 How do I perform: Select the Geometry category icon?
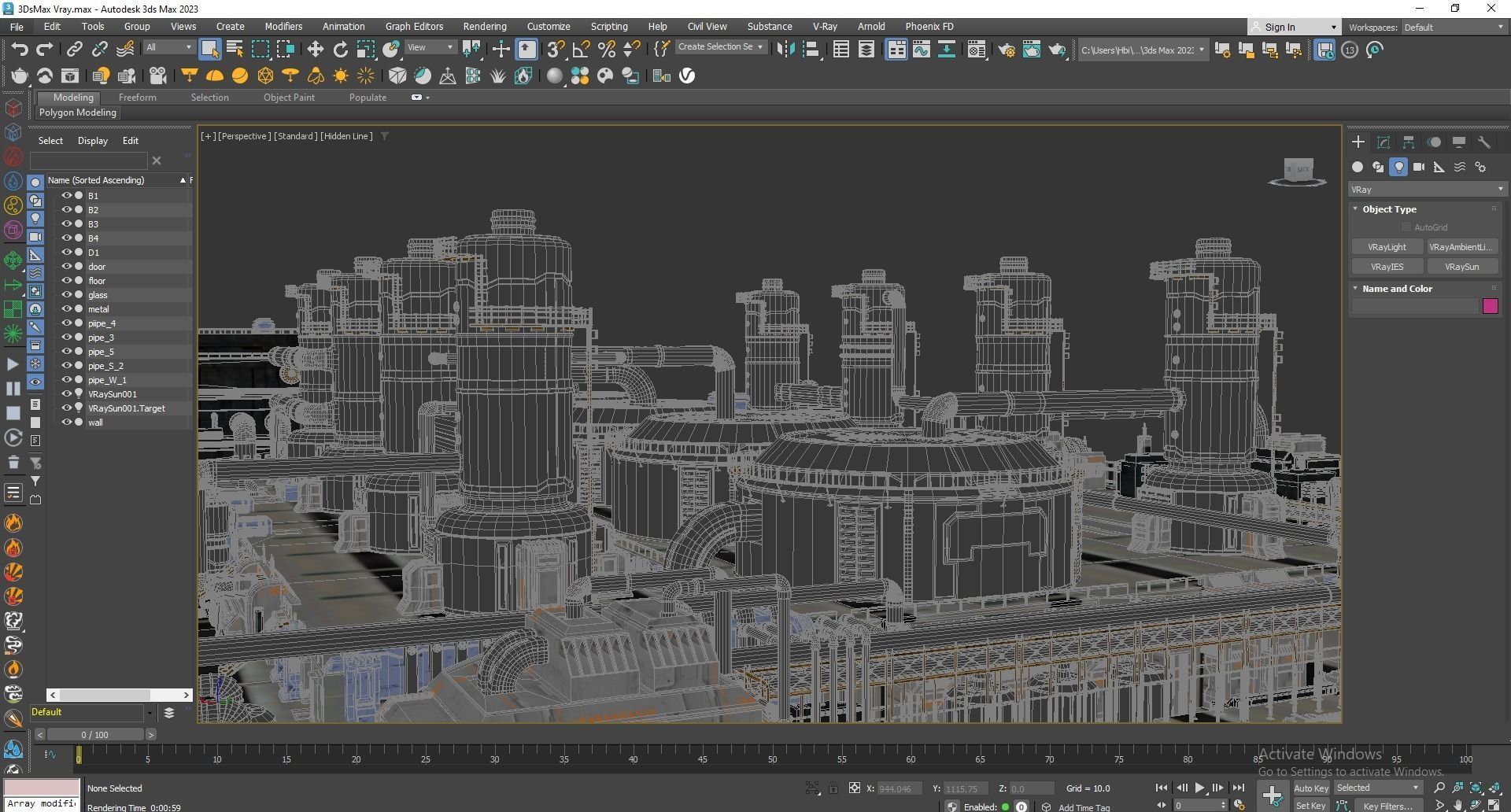click(x=1358, y=167)
